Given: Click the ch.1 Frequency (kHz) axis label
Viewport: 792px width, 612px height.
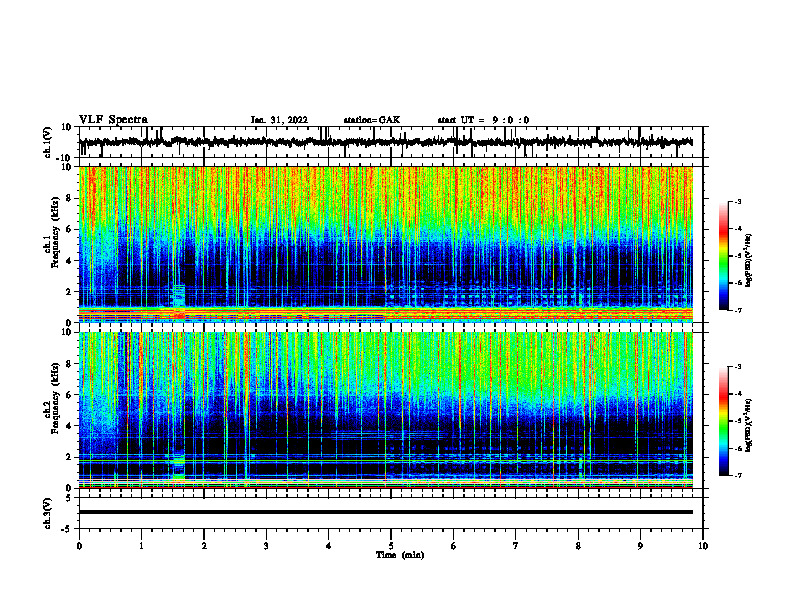Looking at the screenshot, I should [52, 244].
